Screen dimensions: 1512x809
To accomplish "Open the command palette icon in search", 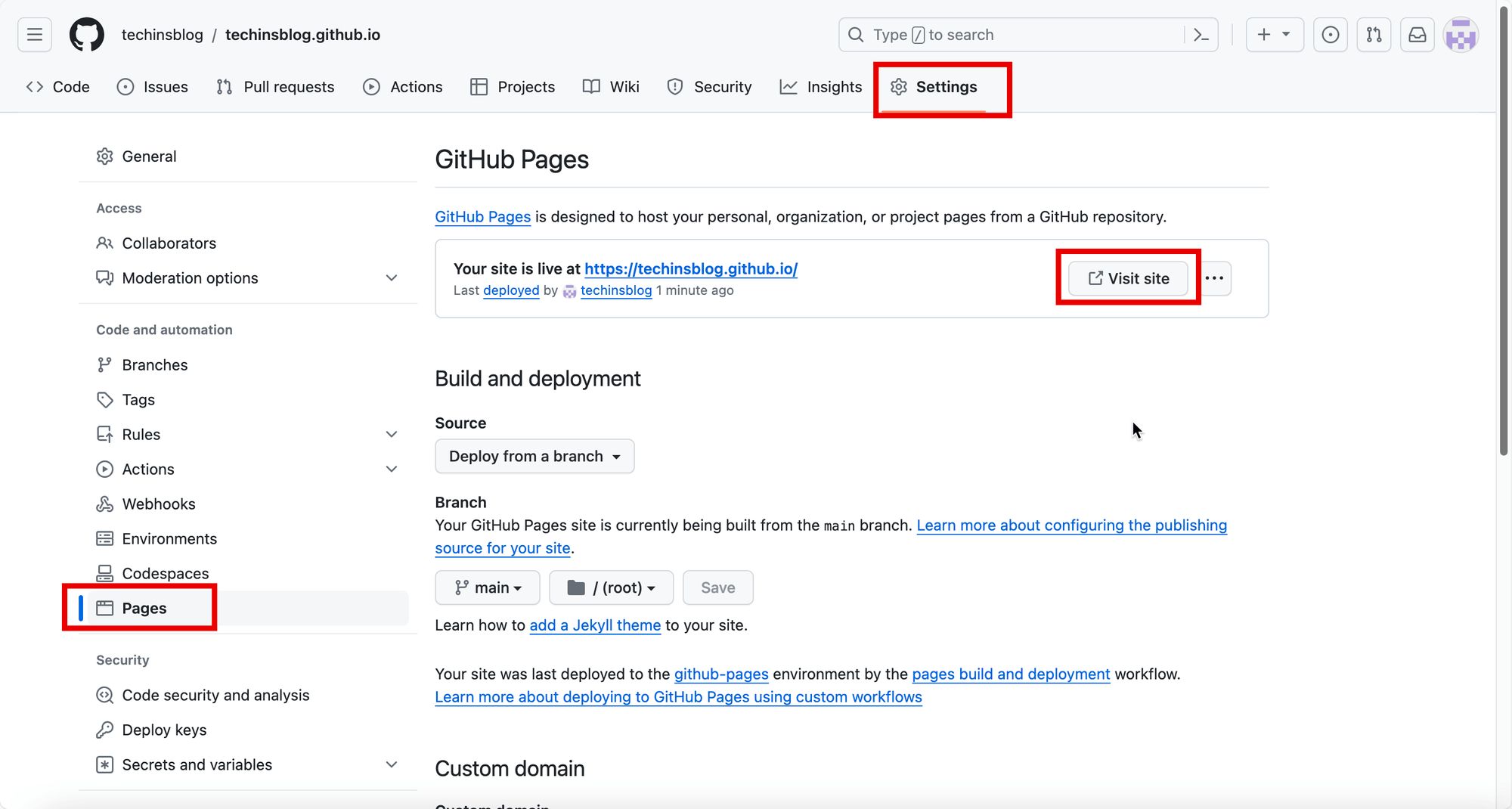I will pos(1201,35).
